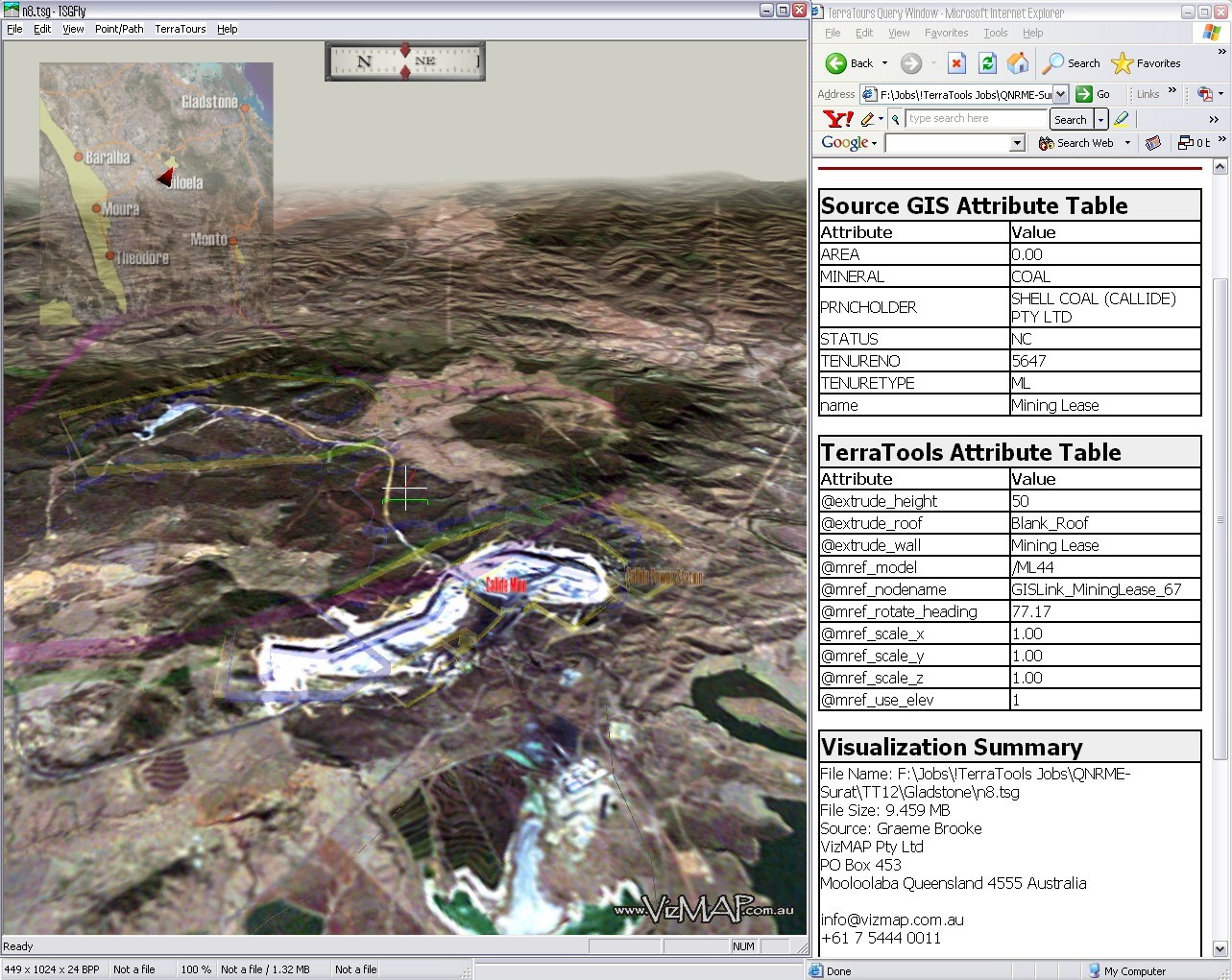Click the IE vertical scrollbar up arrow
The height and width of the screenshot is (980, 1232).
click(1221, 166)
